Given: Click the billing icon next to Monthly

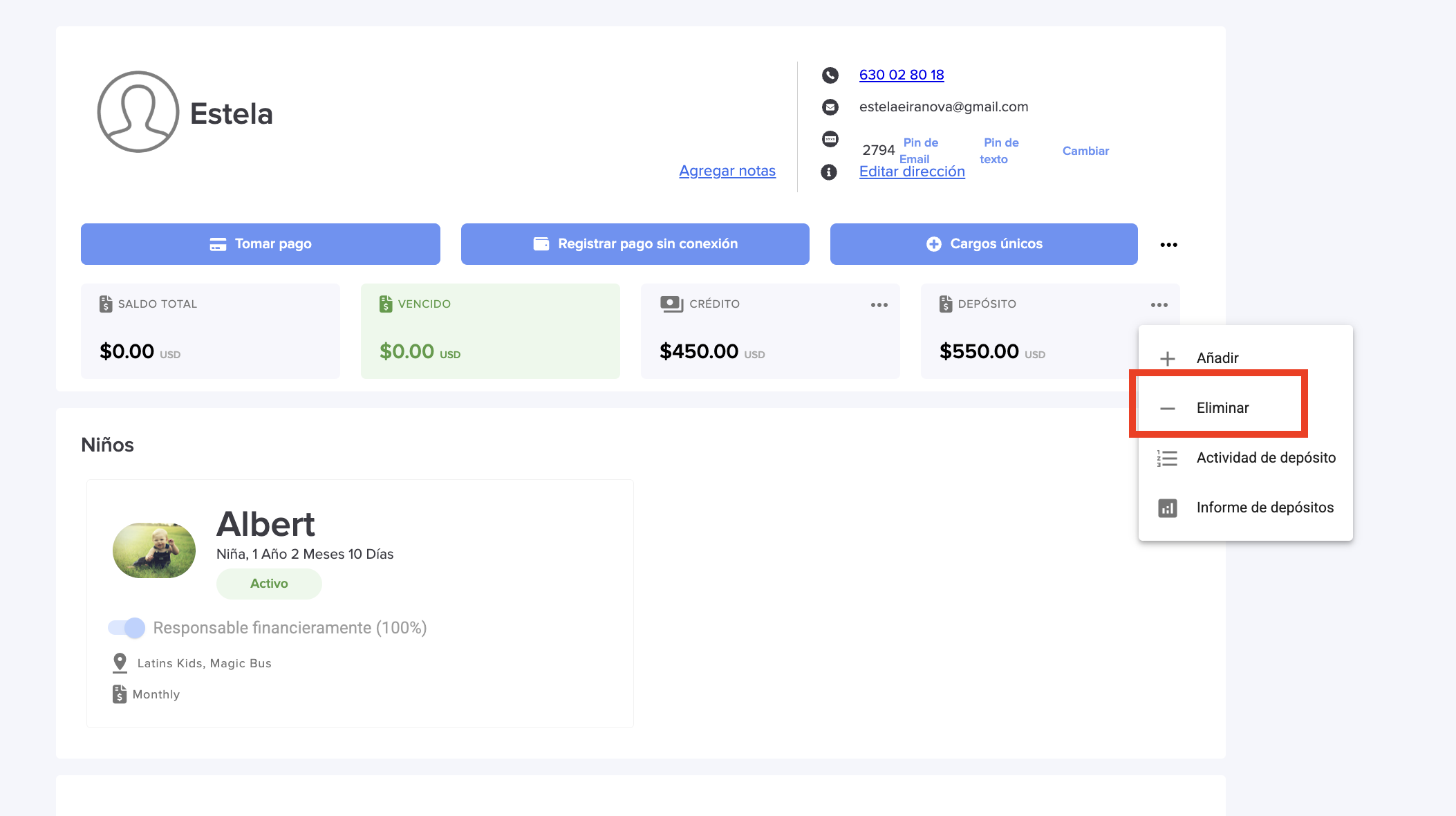Looking at the screenshot, I should point(120,694).
